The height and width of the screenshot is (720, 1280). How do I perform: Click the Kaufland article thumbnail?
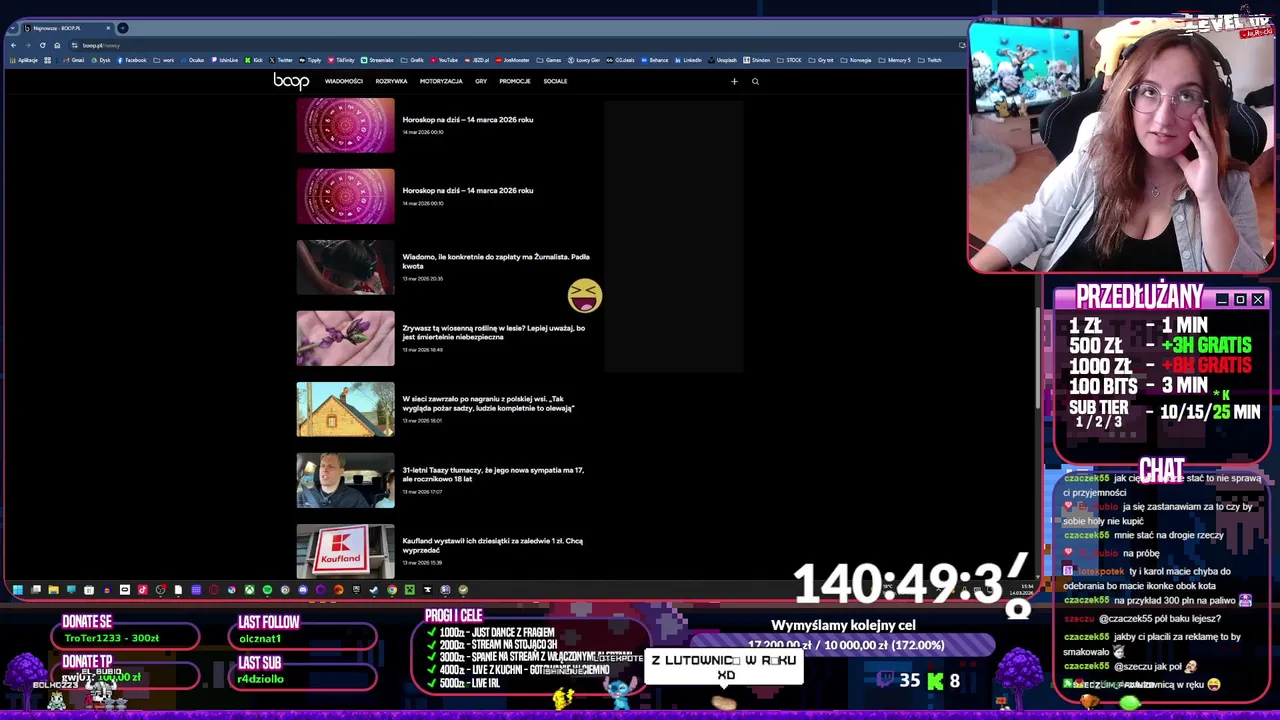click(x=345, y=551)
